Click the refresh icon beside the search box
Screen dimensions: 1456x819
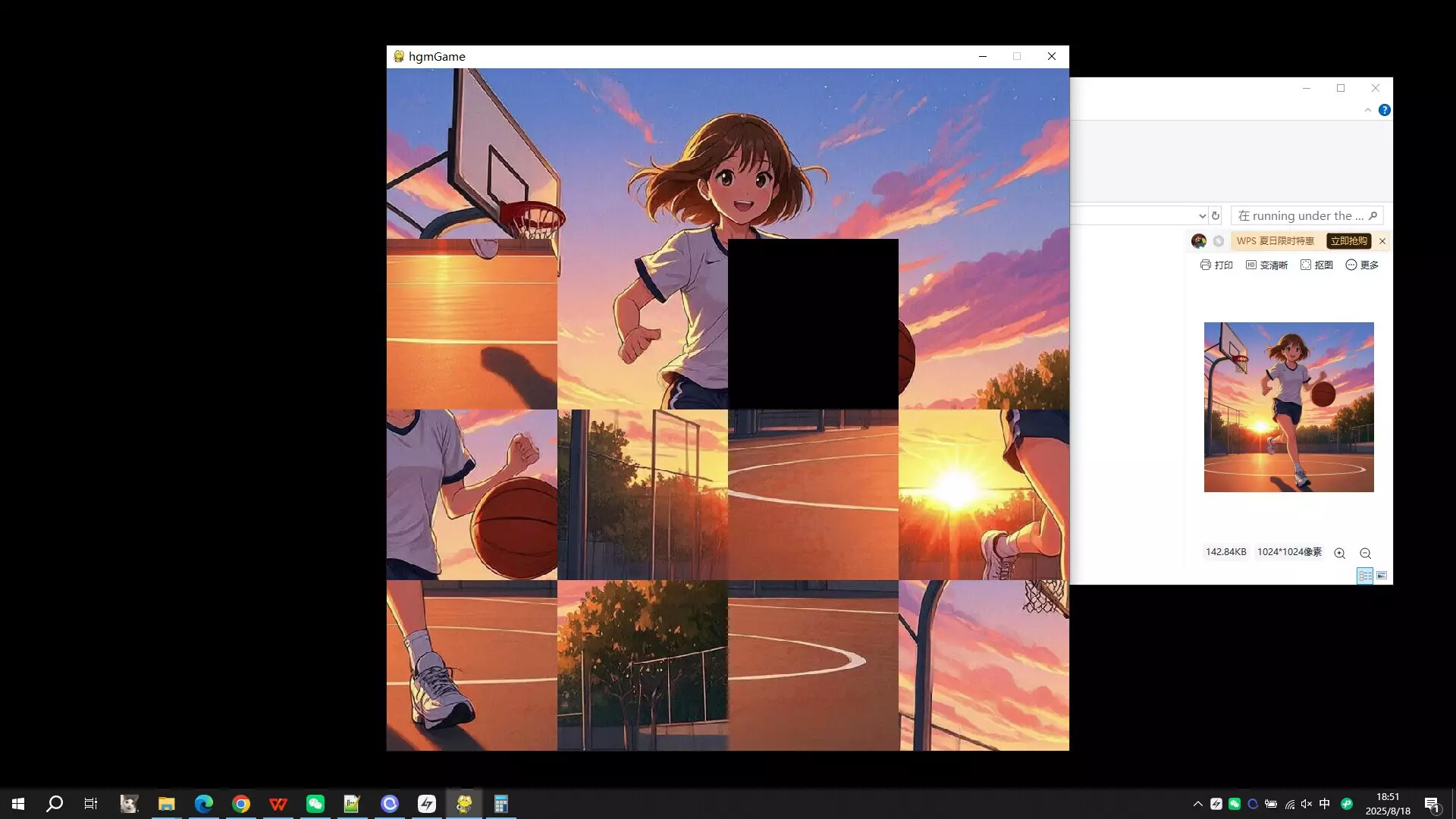click(1216, 215)
